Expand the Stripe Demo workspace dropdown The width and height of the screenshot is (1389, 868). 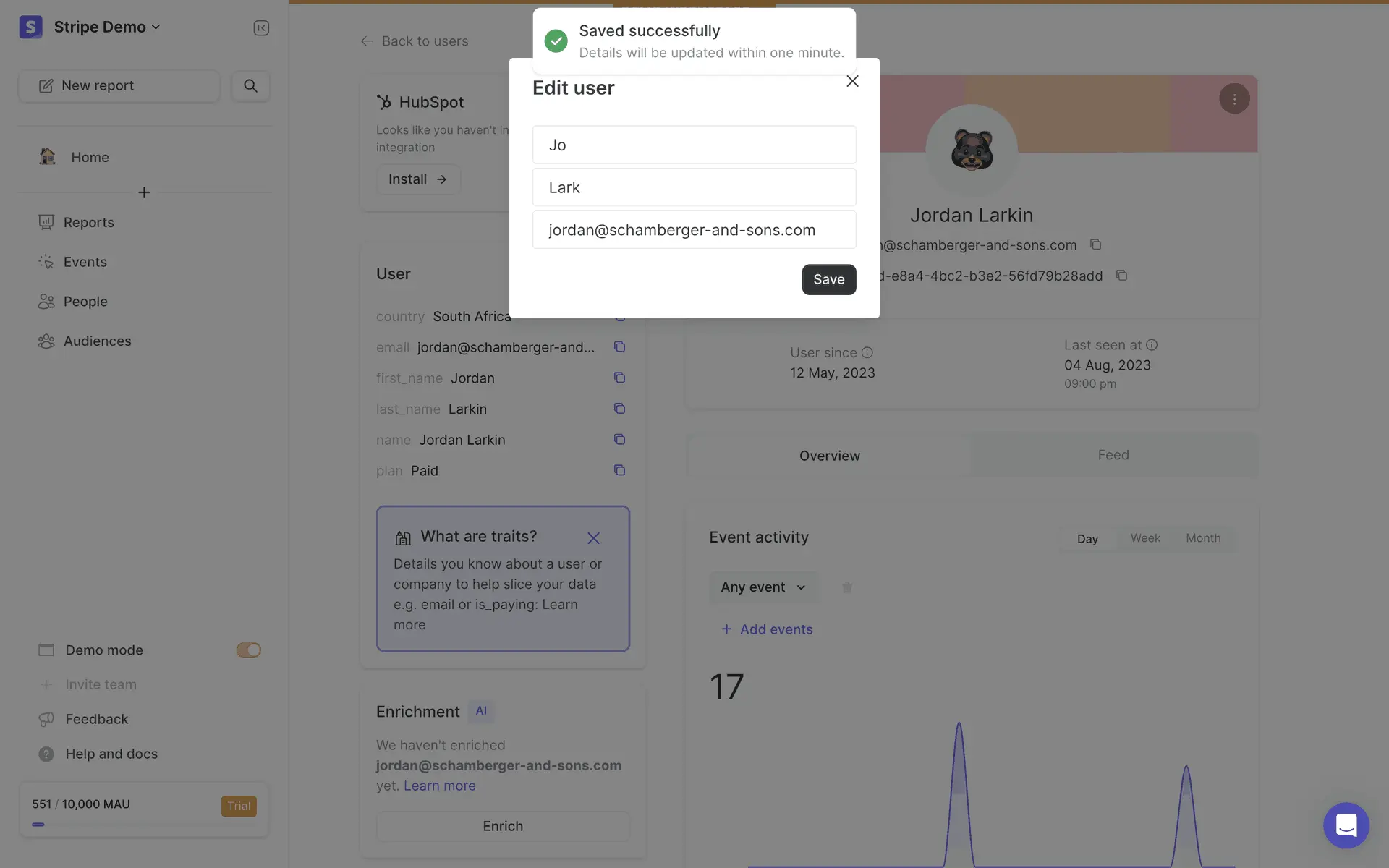coord(107,27)
